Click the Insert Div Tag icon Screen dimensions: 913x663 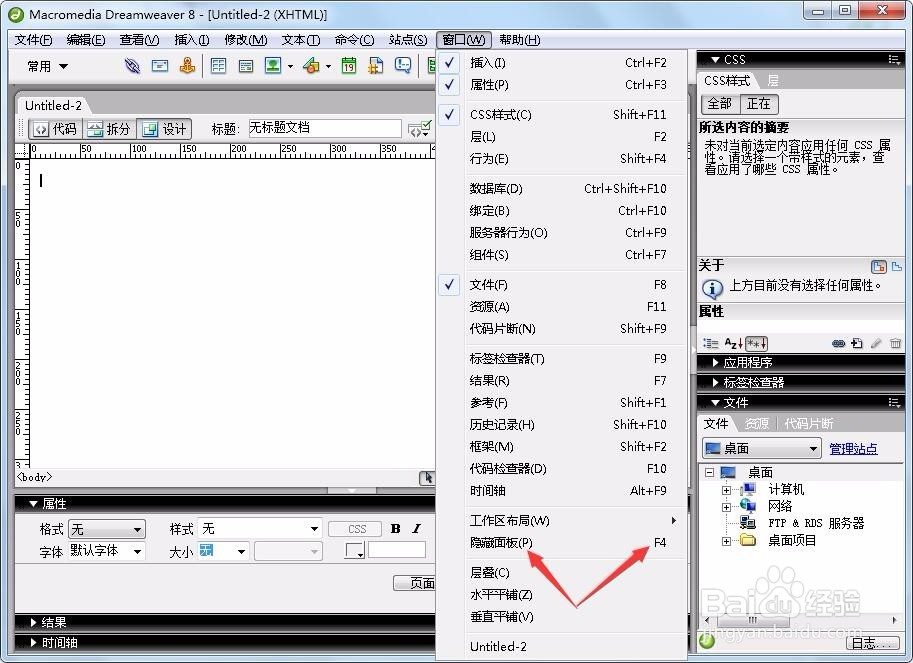[x=246, y=66]
